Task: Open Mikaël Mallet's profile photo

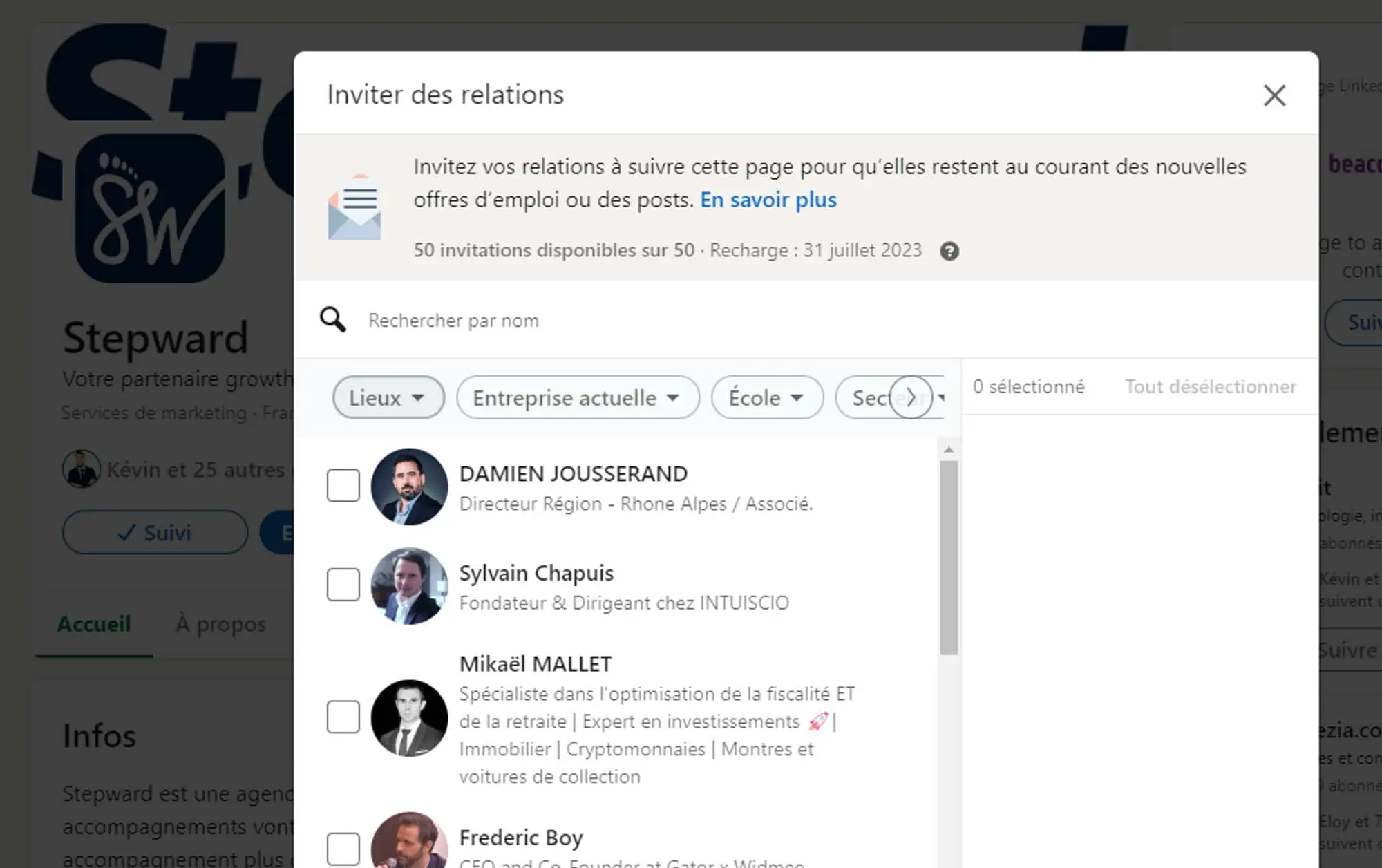Action: click(x=409, y=718)
